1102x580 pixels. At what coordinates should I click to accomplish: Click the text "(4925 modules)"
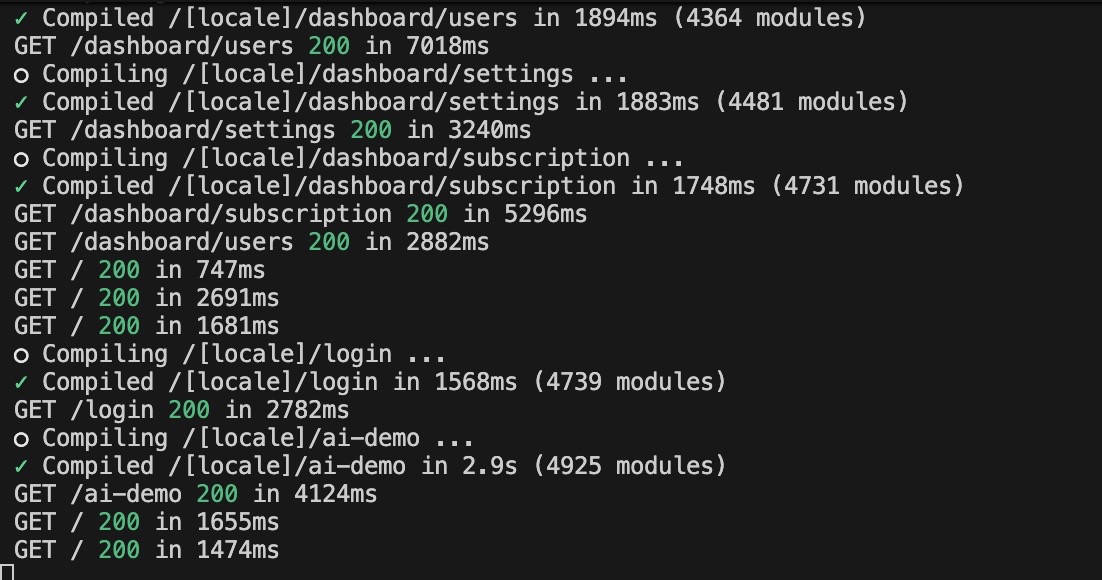(630, 465)
